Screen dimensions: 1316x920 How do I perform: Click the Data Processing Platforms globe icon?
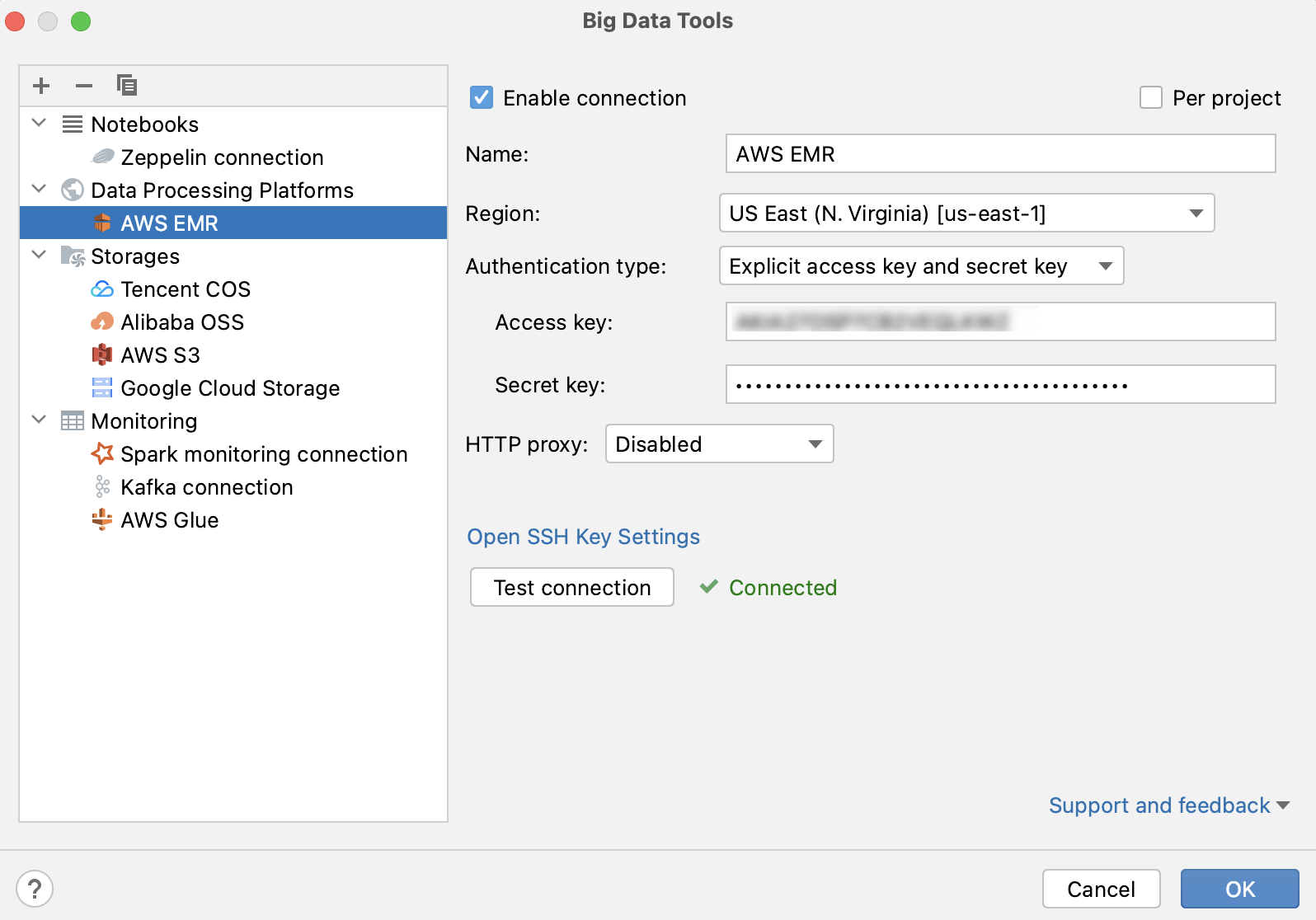pos(73,190)
